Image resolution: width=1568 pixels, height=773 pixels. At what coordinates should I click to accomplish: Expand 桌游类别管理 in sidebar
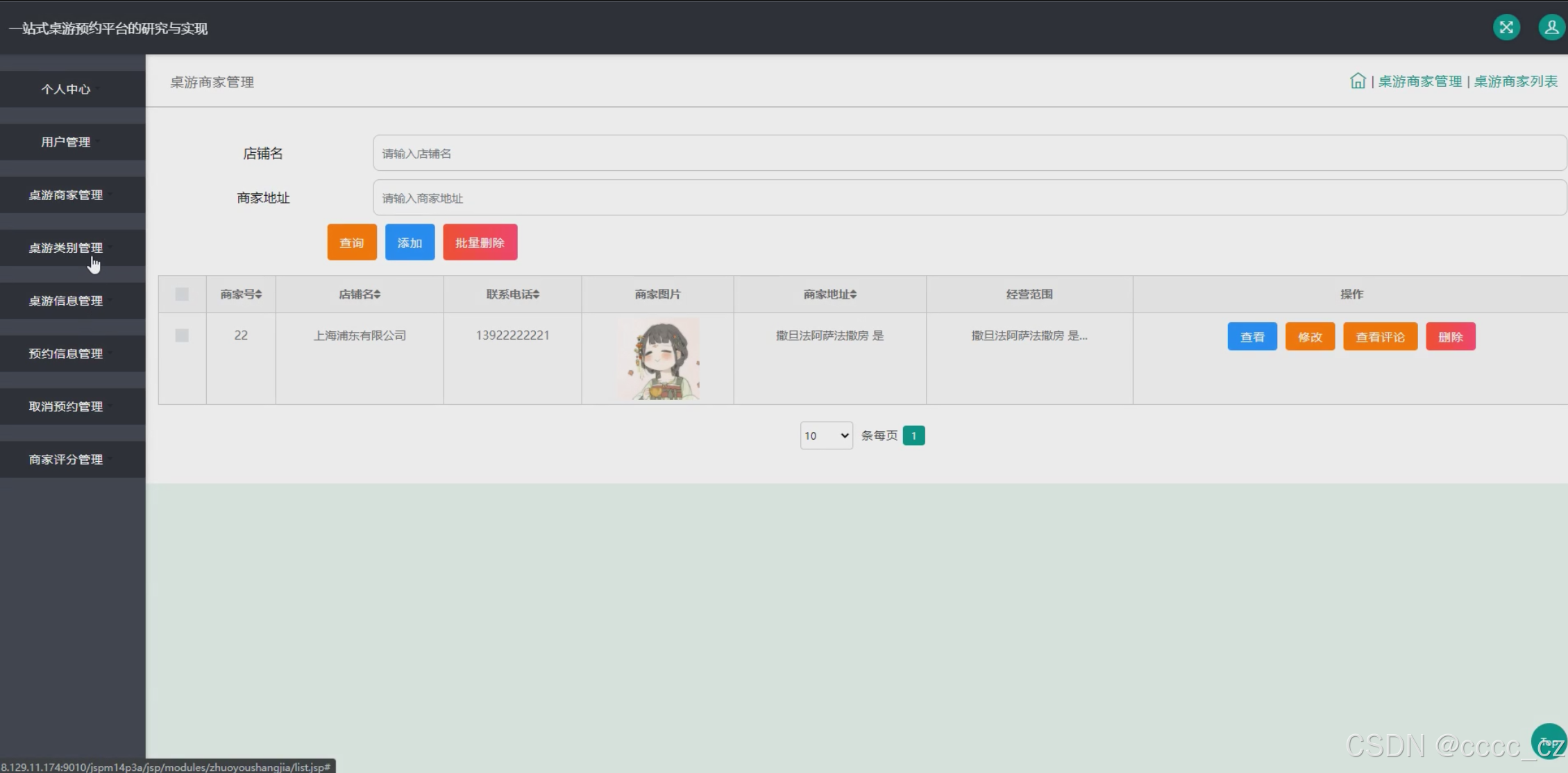coord(66,248)
